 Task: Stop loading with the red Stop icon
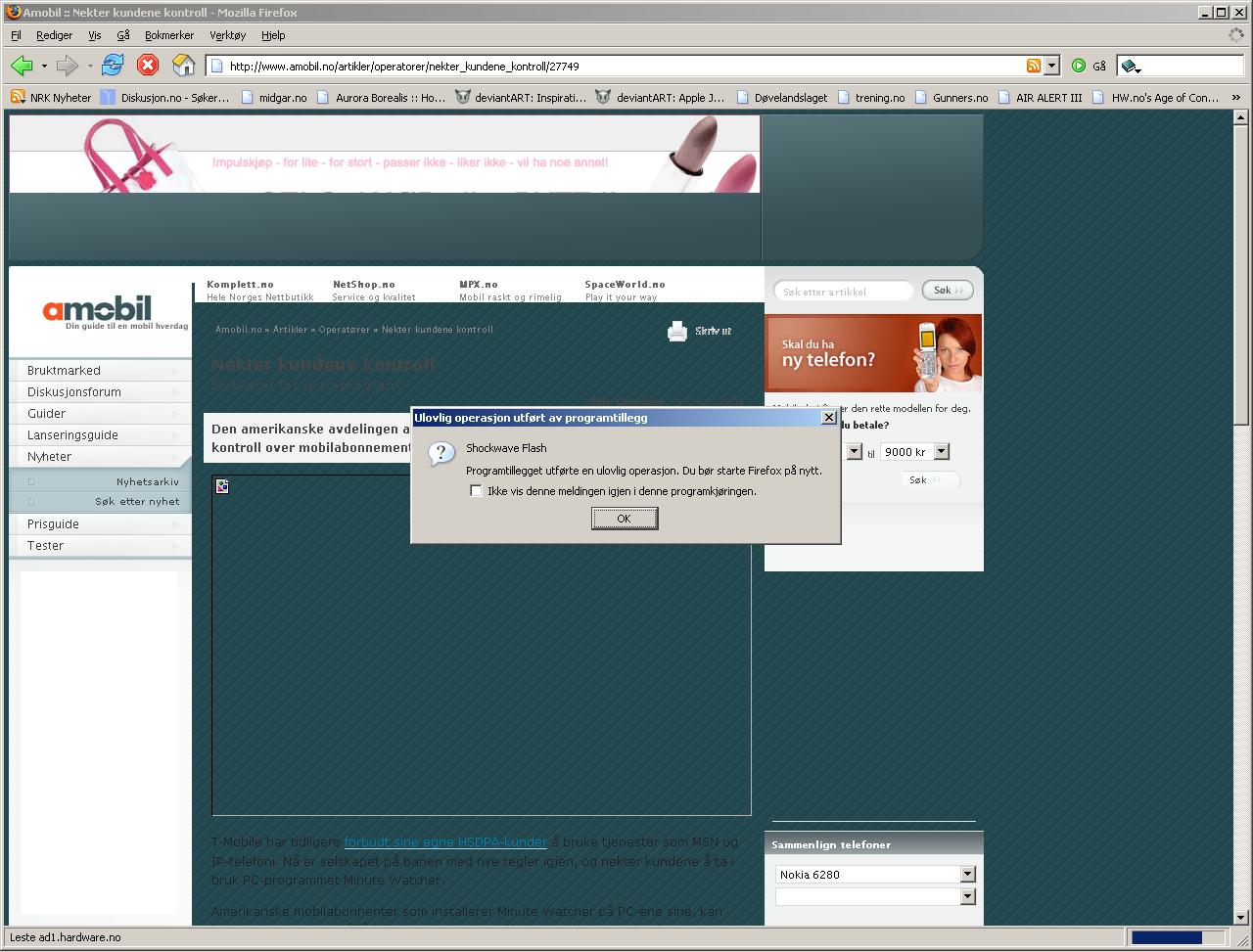(x=148, y=66)
